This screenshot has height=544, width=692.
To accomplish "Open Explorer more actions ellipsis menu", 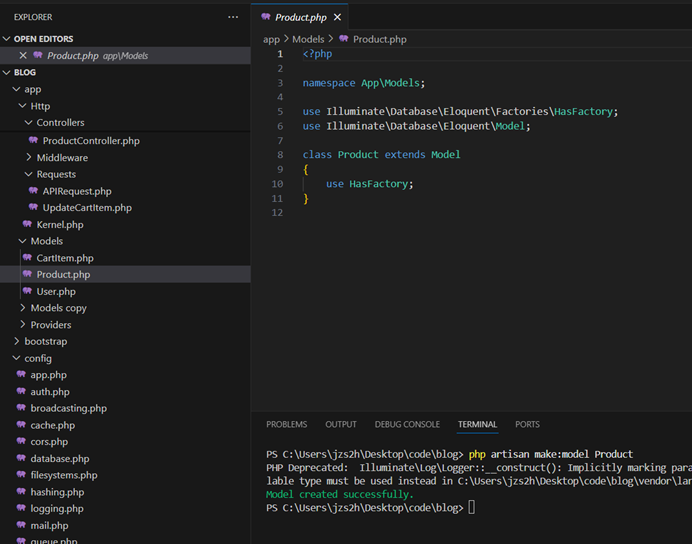I will (233, 17).
